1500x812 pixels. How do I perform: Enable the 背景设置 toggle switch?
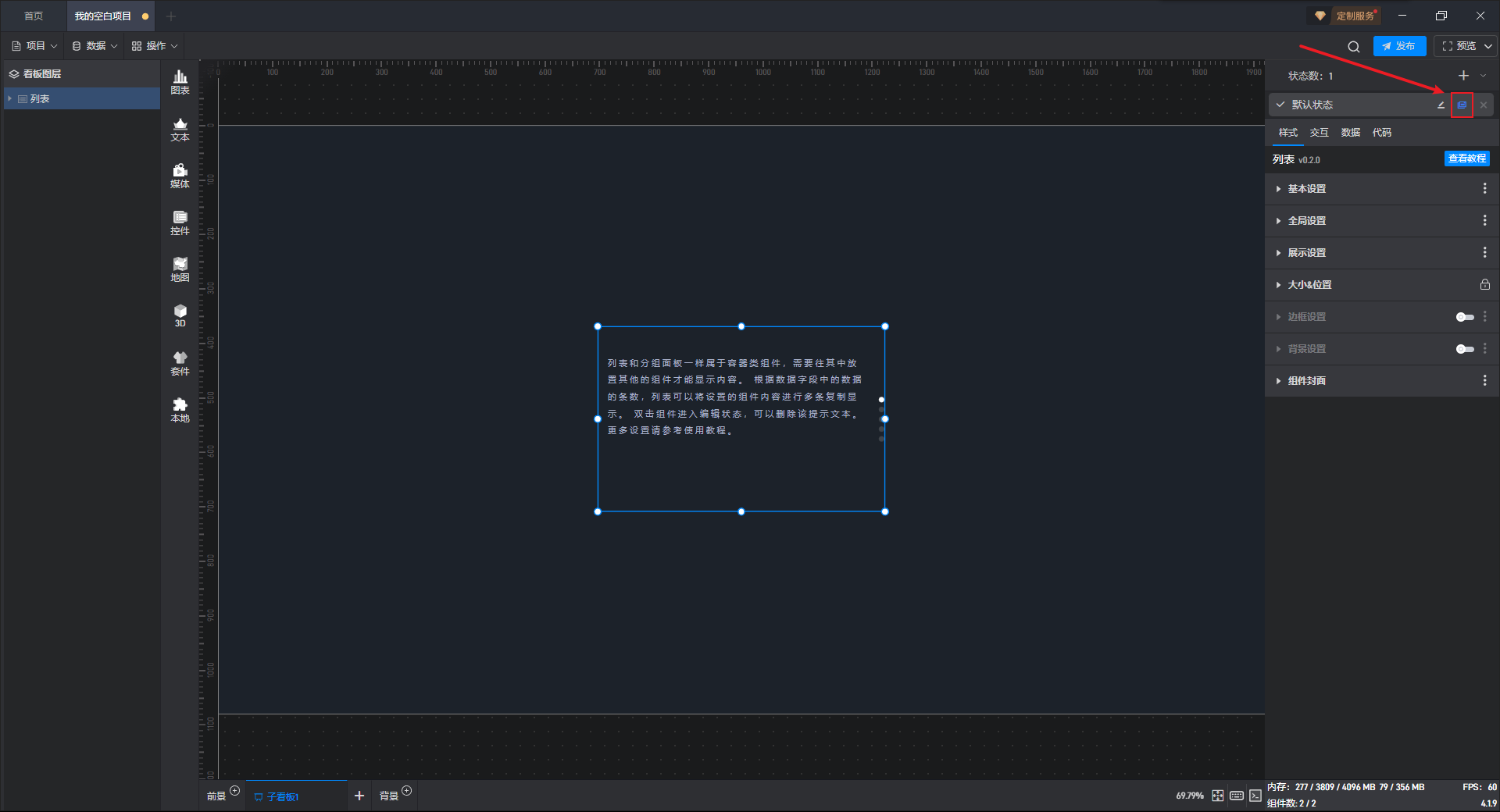[1465, 349]
